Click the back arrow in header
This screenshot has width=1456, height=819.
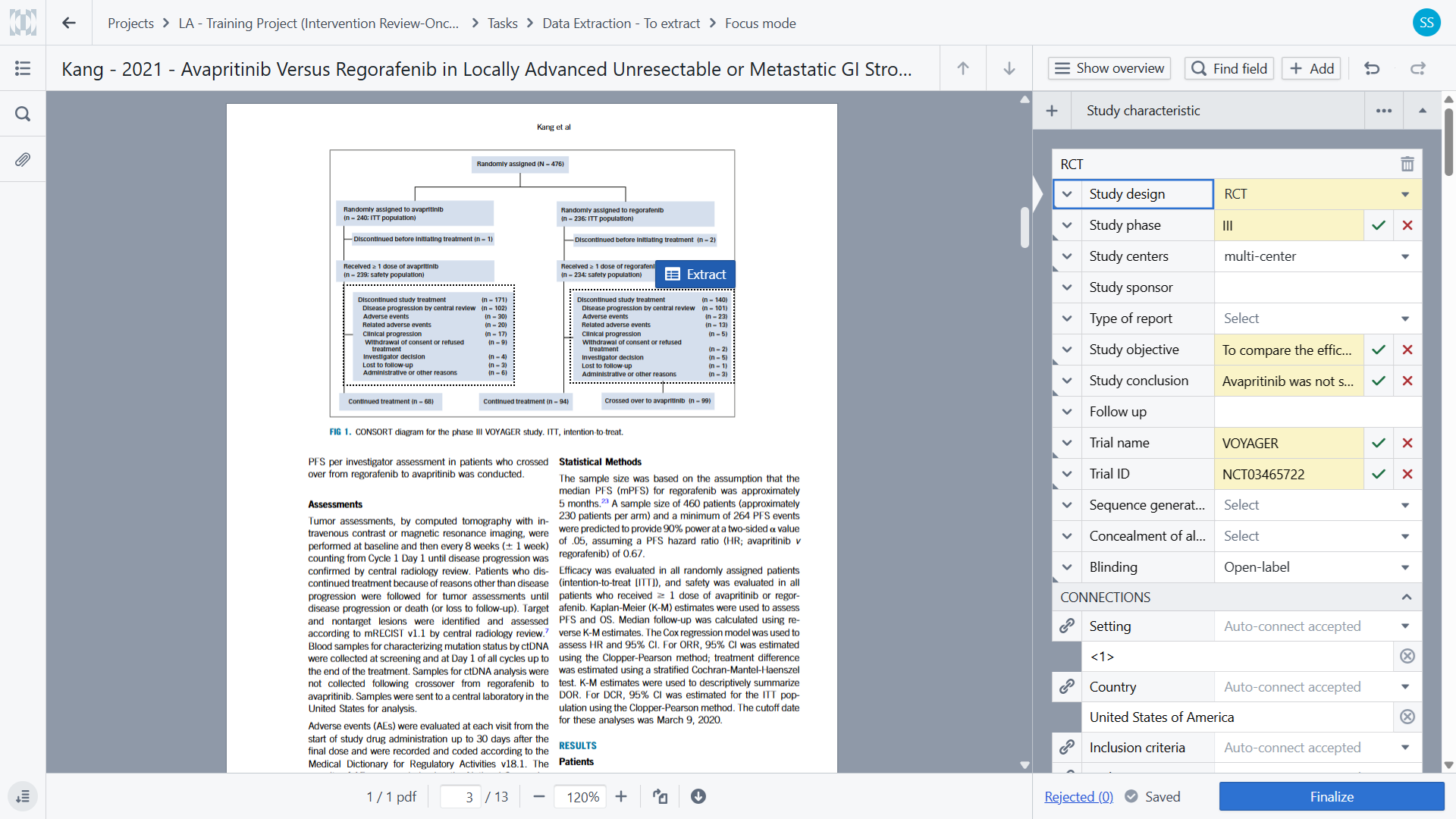[69, 23]
